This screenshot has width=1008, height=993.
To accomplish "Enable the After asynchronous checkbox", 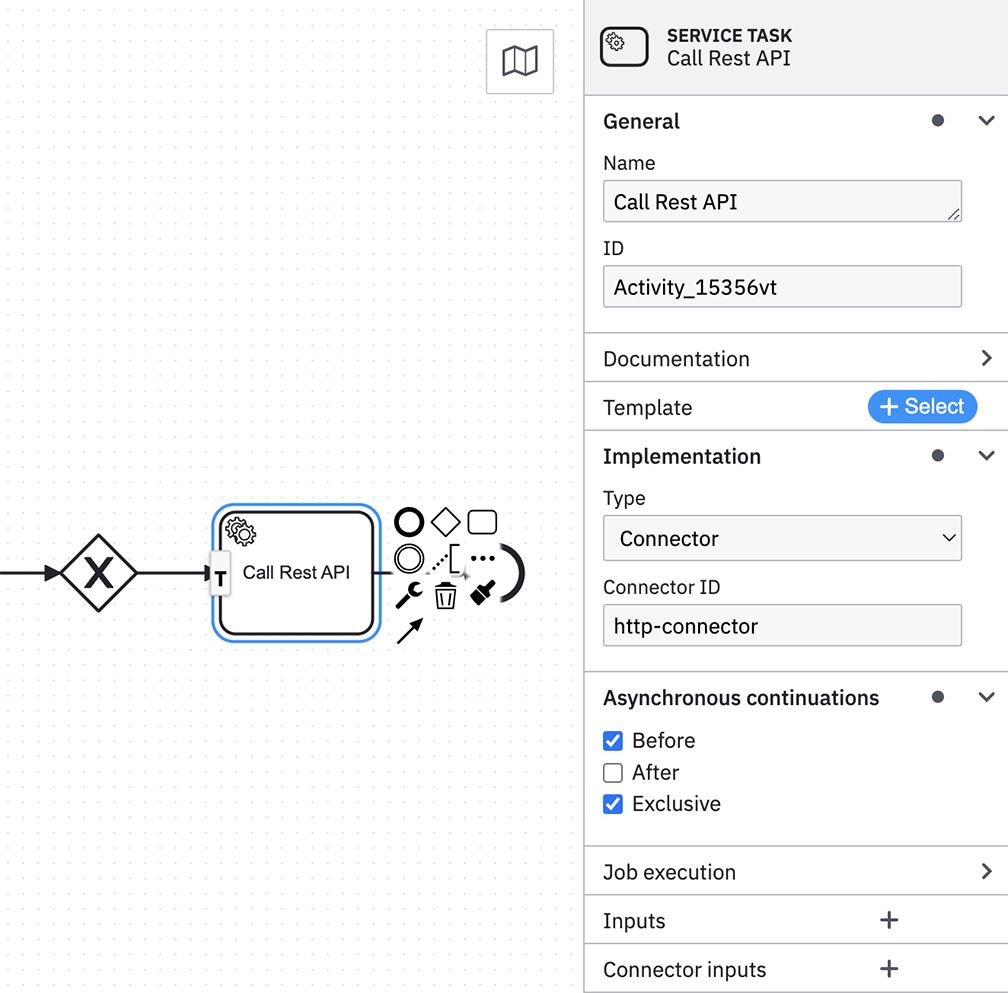I will tap(613, 773).
